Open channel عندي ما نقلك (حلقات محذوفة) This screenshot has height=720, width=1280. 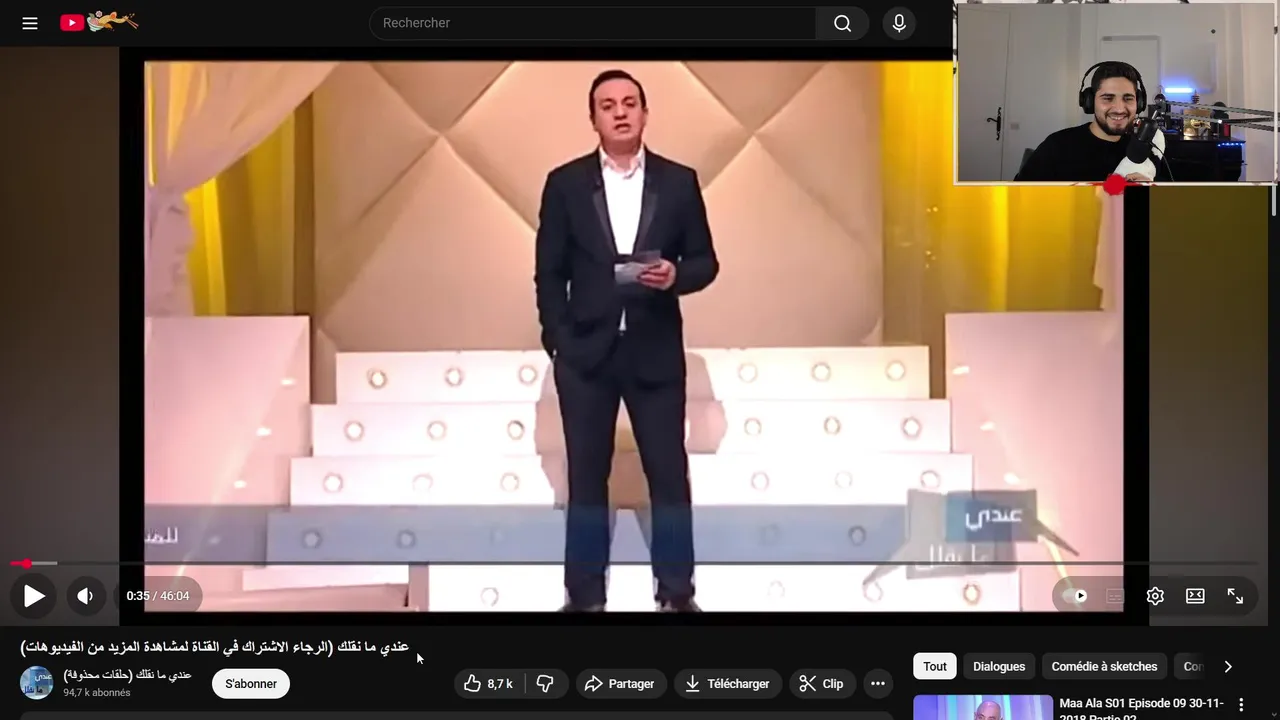[127, 675]
